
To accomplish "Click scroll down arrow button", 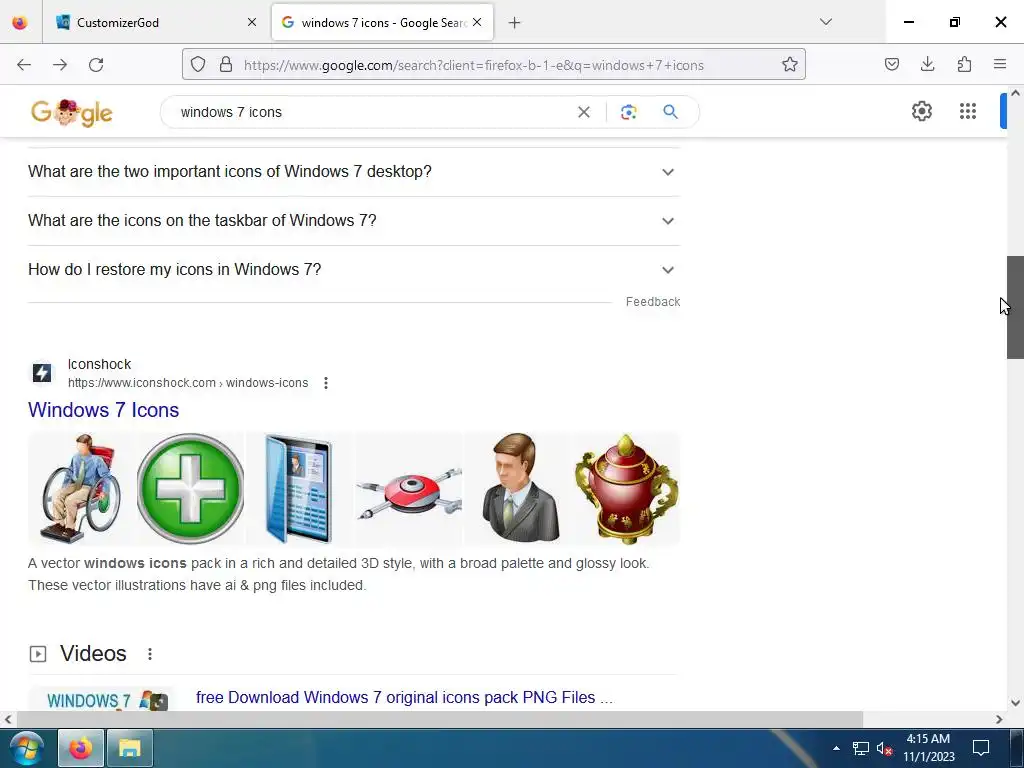I will pos(1015,703).
